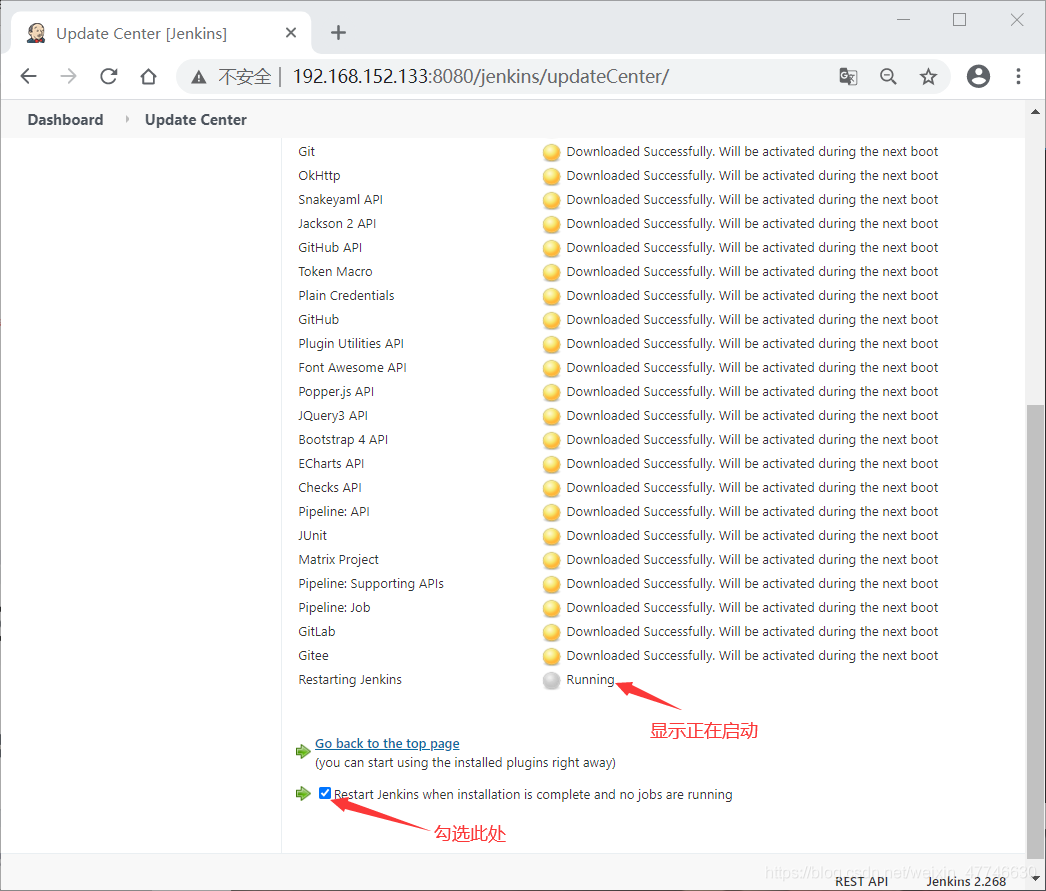Select the JQuery3 API plugin name
1046x891 pixels.
(x=333, y=415)
